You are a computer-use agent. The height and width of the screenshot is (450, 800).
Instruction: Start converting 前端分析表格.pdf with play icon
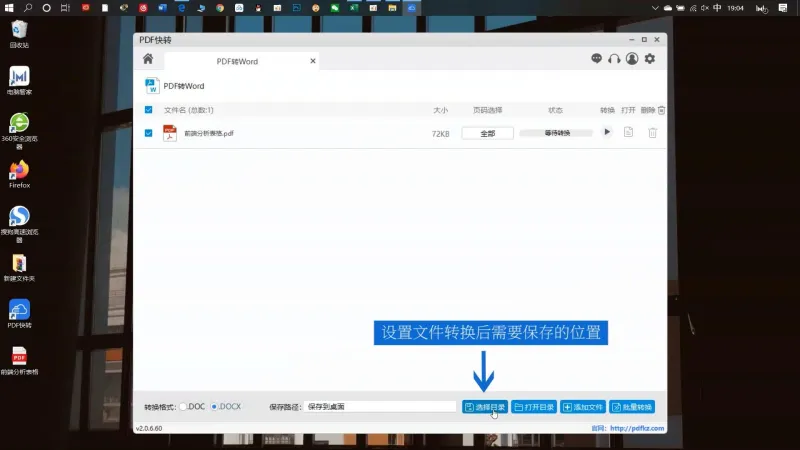pos(607,133)
